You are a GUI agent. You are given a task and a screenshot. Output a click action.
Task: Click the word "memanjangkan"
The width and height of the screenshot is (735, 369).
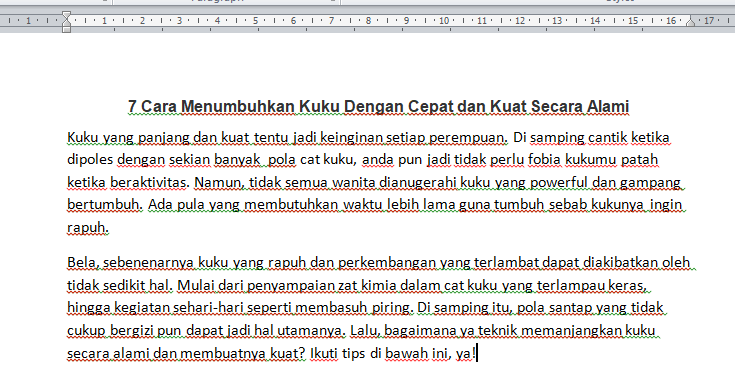pyautogui.click(x=571, y=331)
